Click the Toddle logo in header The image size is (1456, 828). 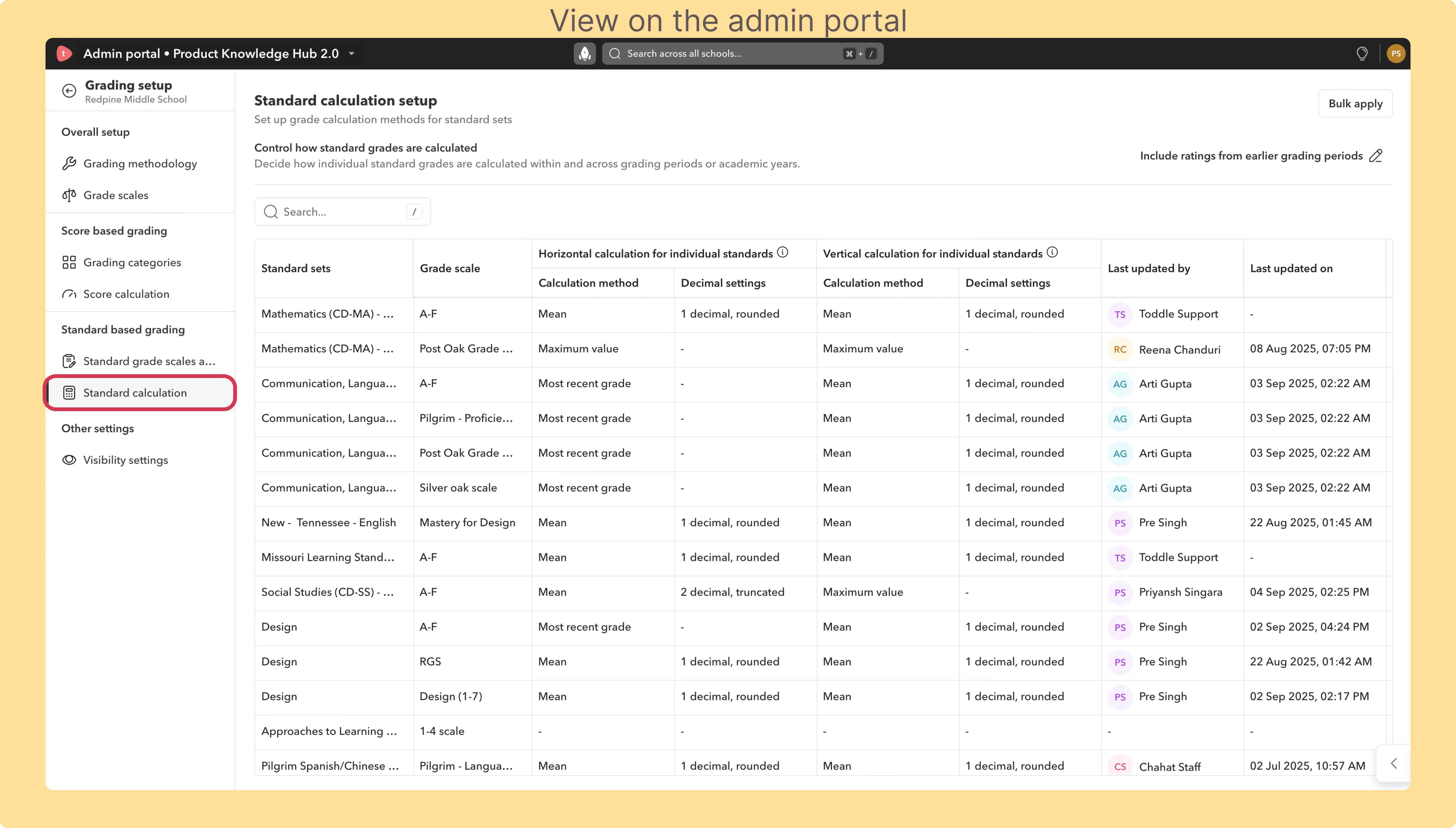[x=64, y=54]
